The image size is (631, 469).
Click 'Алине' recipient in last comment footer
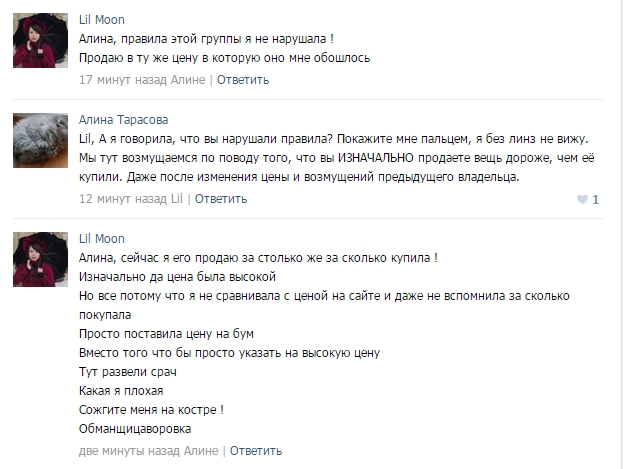(x=201, y=450)
